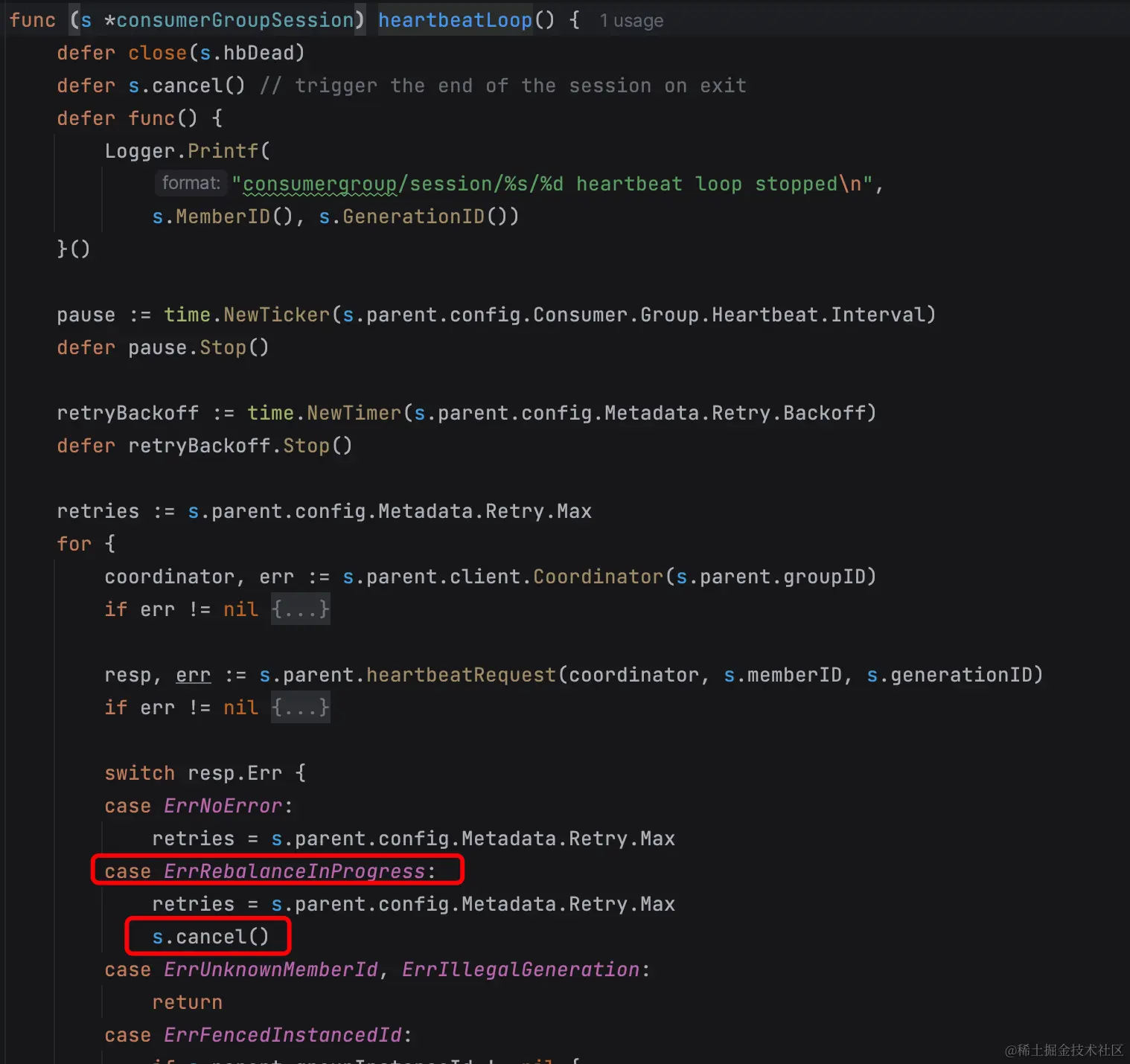This screenshot has width=1130, height=1064.
Task: Expand folded block after coordinator err check
Action: (x=301, y=609)
